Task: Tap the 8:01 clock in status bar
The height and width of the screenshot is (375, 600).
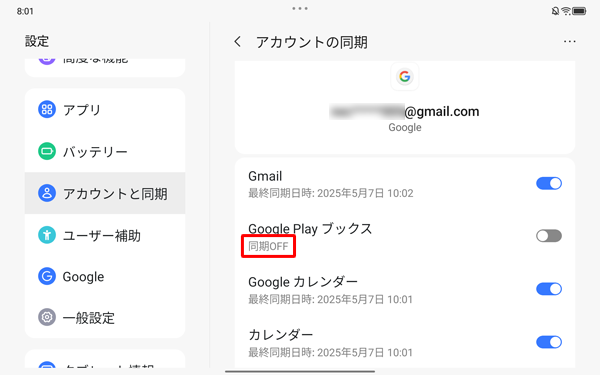Action: tap(25, 11)
